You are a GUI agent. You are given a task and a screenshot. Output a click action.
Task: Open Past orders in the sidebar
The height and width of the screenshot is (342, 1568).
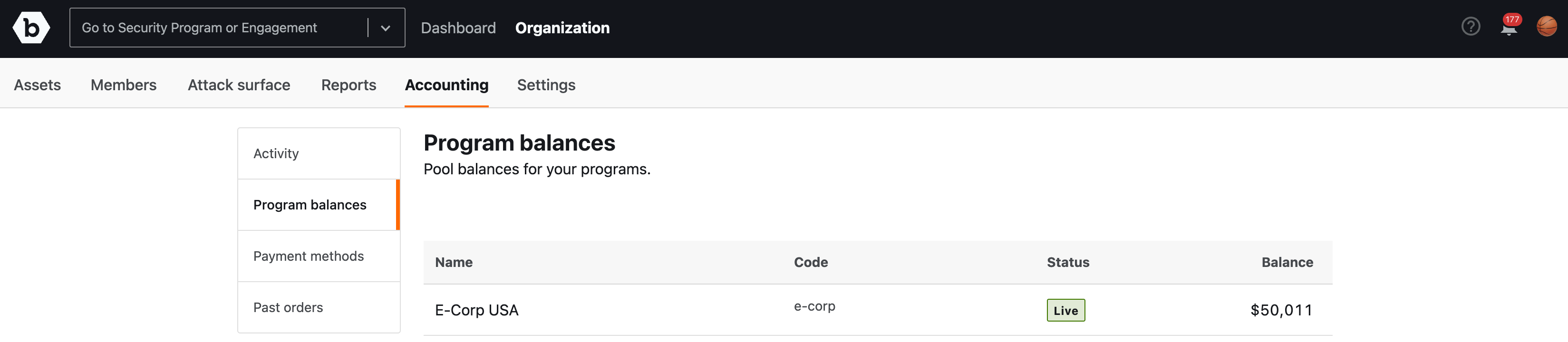[x=319, y=307]
